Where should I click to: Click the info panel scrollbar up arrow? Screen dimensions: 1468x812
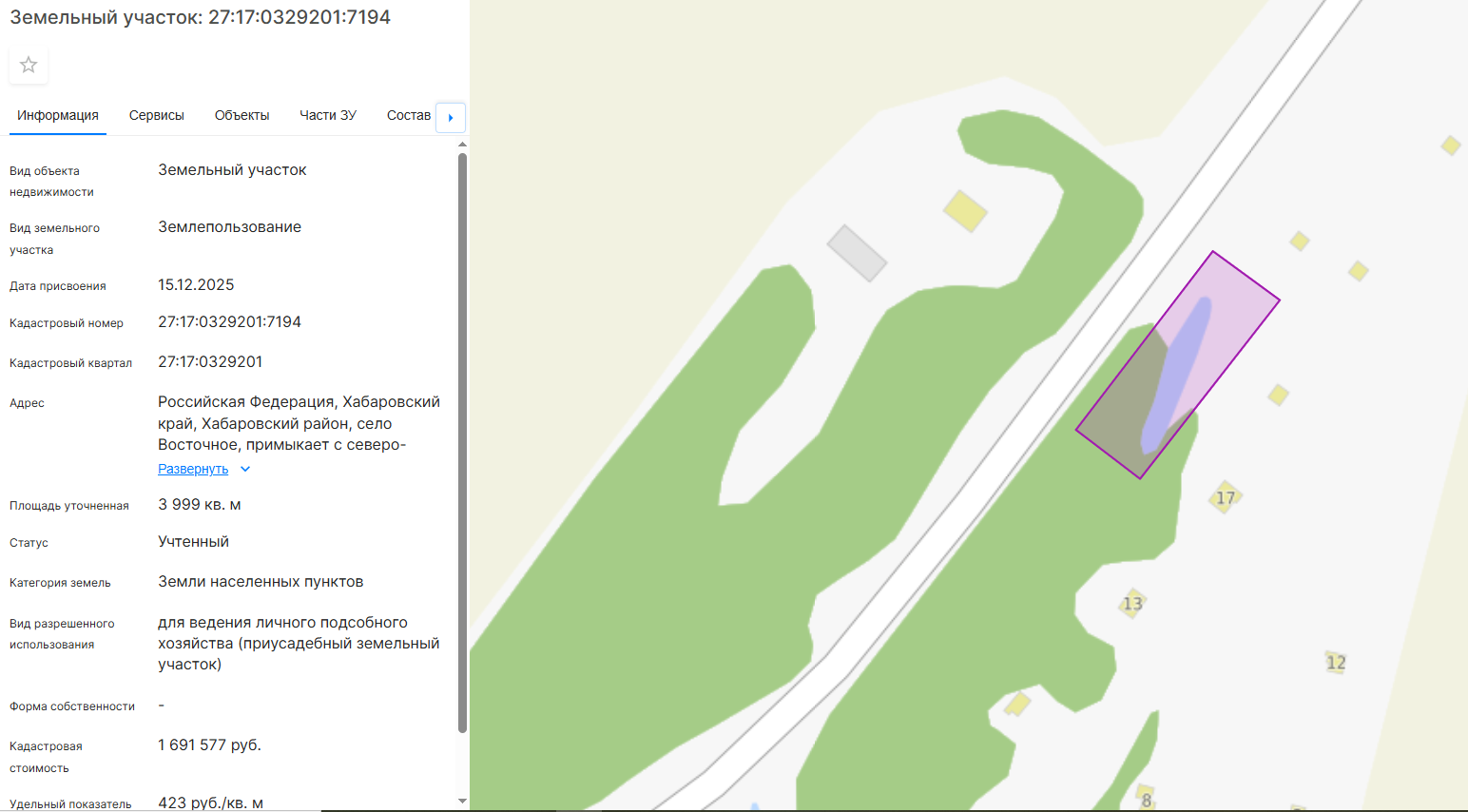pyautogui.click(x=462, y=145)
